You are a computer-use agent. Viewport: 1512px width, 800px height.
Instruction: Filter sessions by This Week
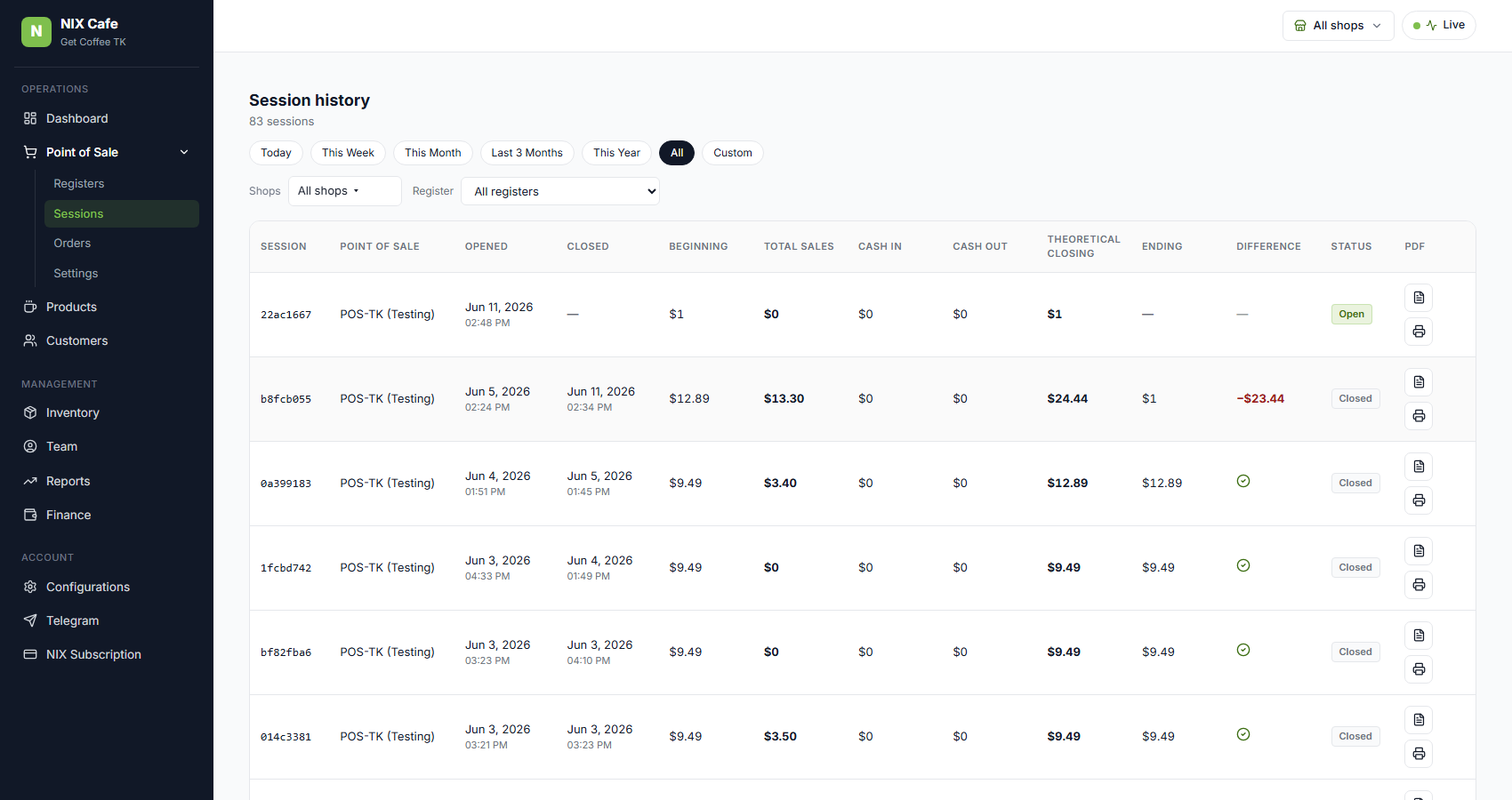tap(348, 153)
